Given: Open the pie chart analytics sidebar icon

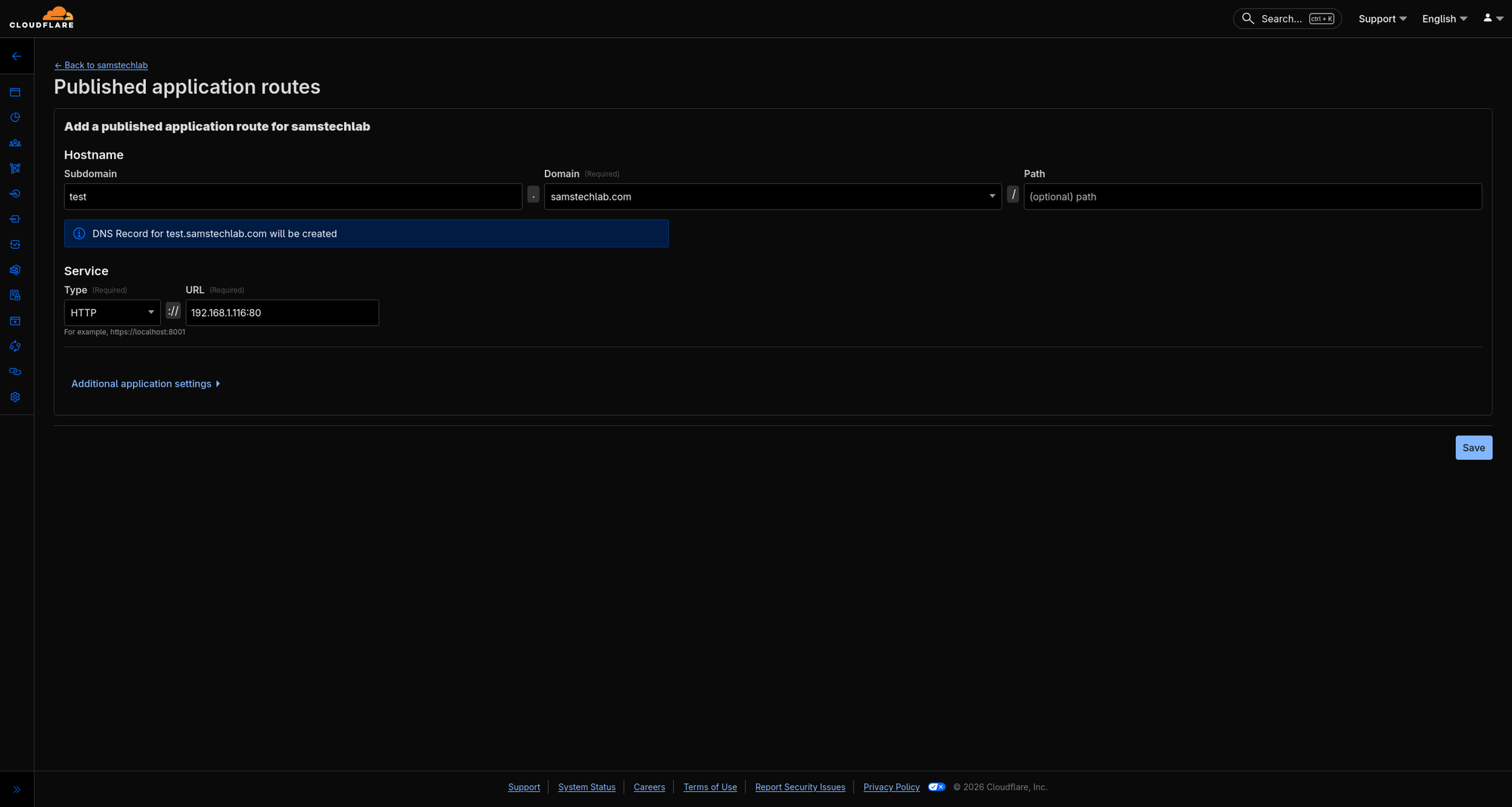Looking at the screenshot, I should (15, 117).
